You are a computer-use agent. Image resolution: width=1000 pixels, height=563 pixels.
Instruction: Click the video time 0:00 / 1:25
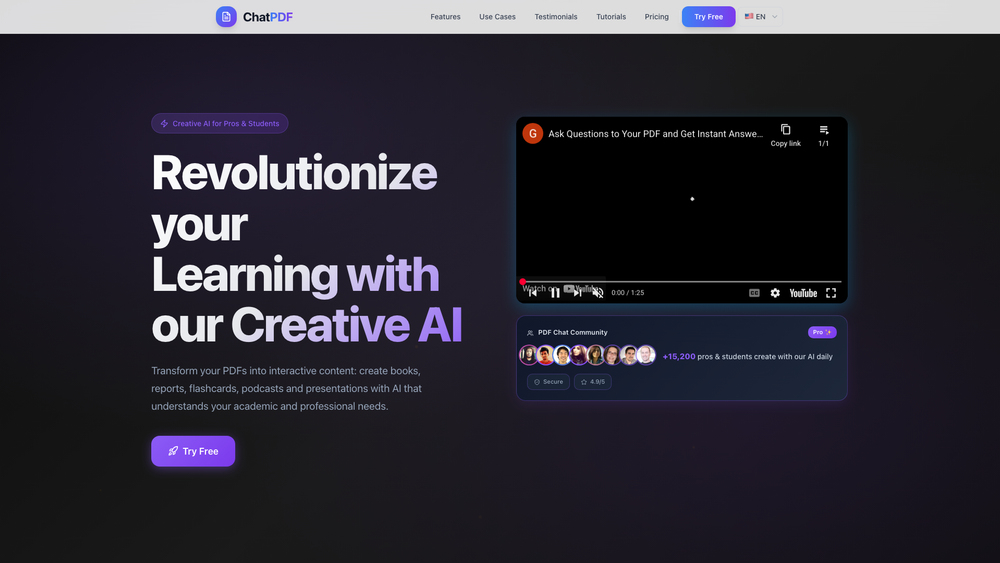point(628,293)
